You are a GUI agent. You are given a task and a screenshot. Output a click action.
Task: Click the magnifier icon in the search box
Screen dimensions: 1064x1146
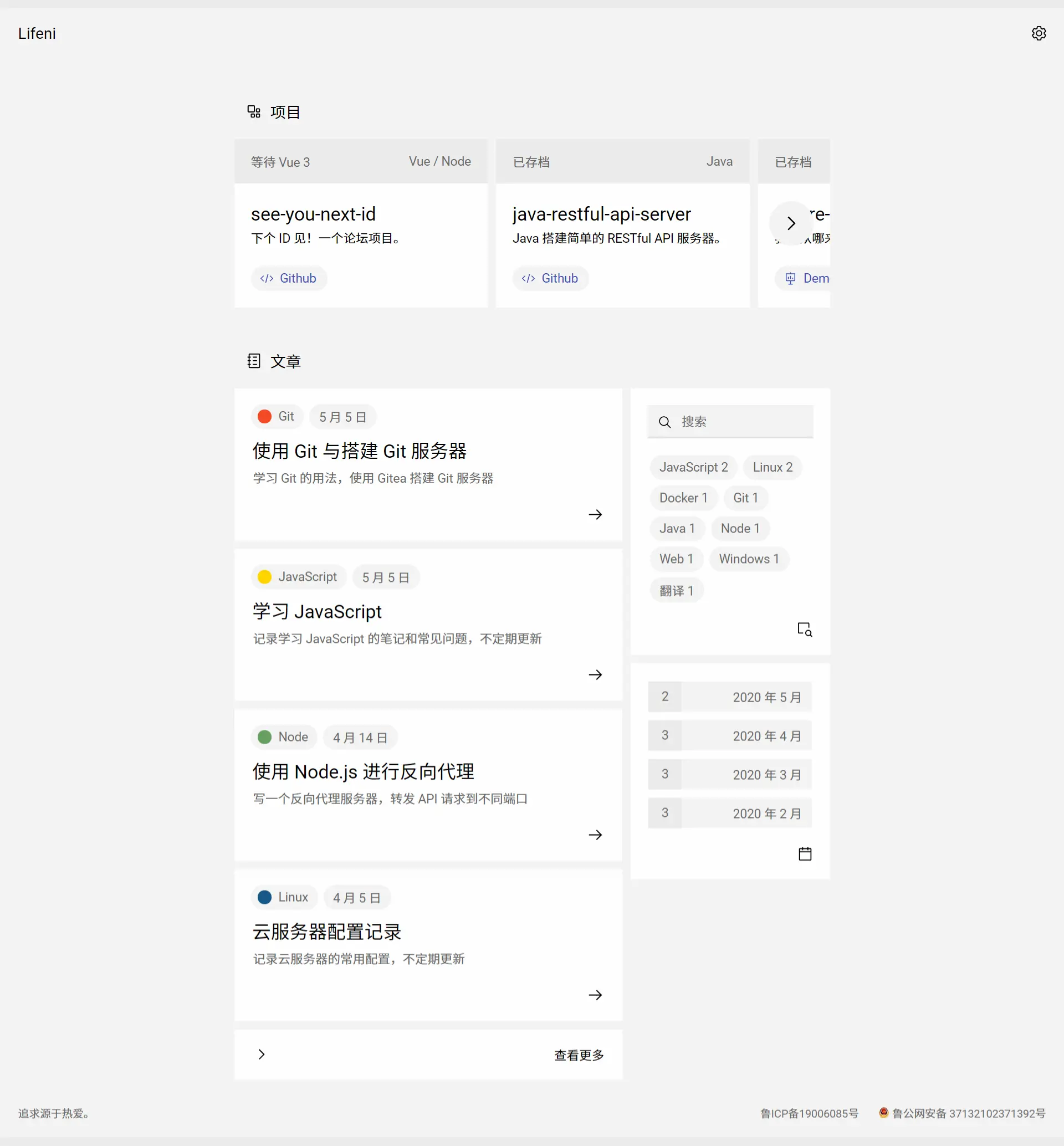[664, 422]
